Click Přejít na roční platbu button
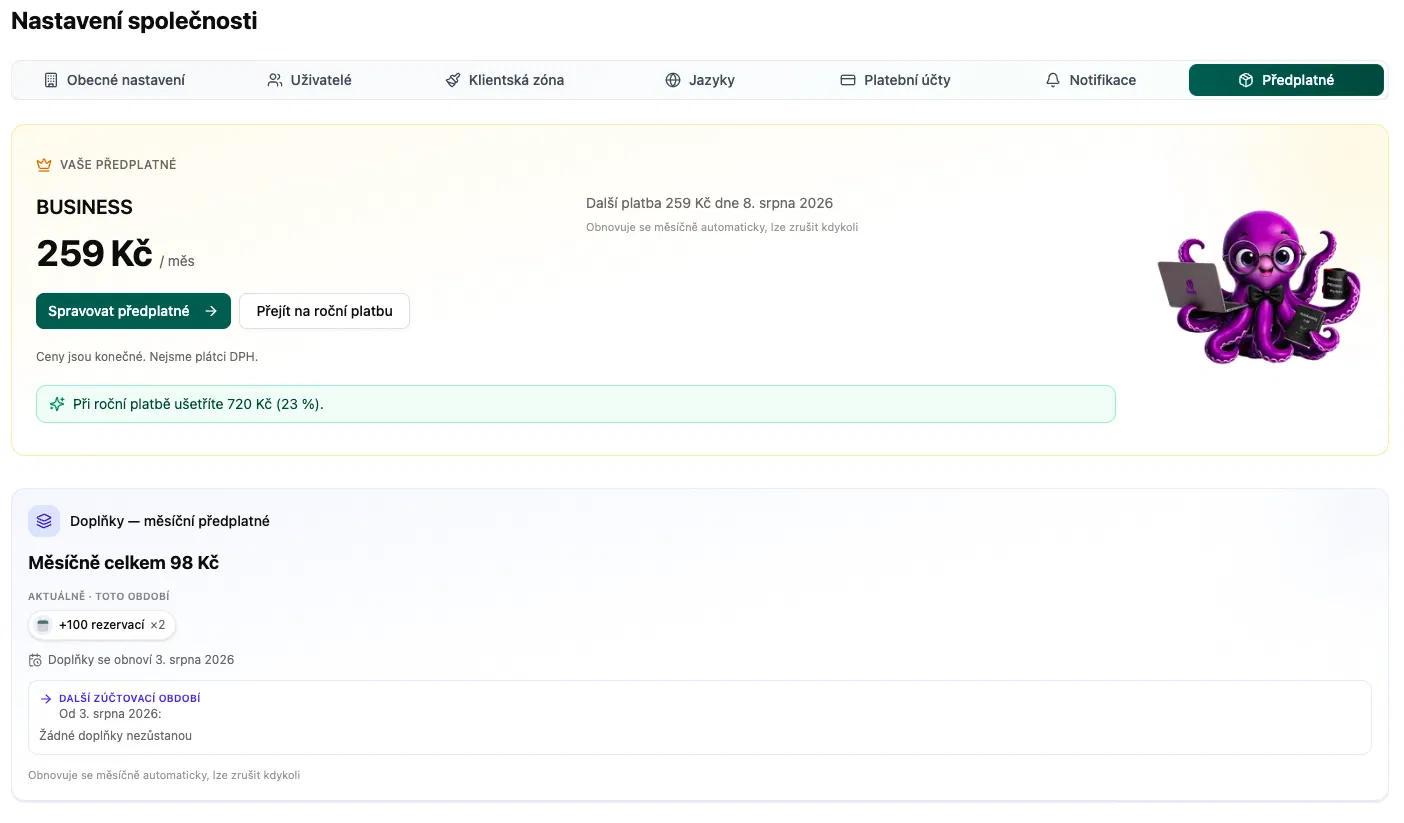 coord(324,311)
